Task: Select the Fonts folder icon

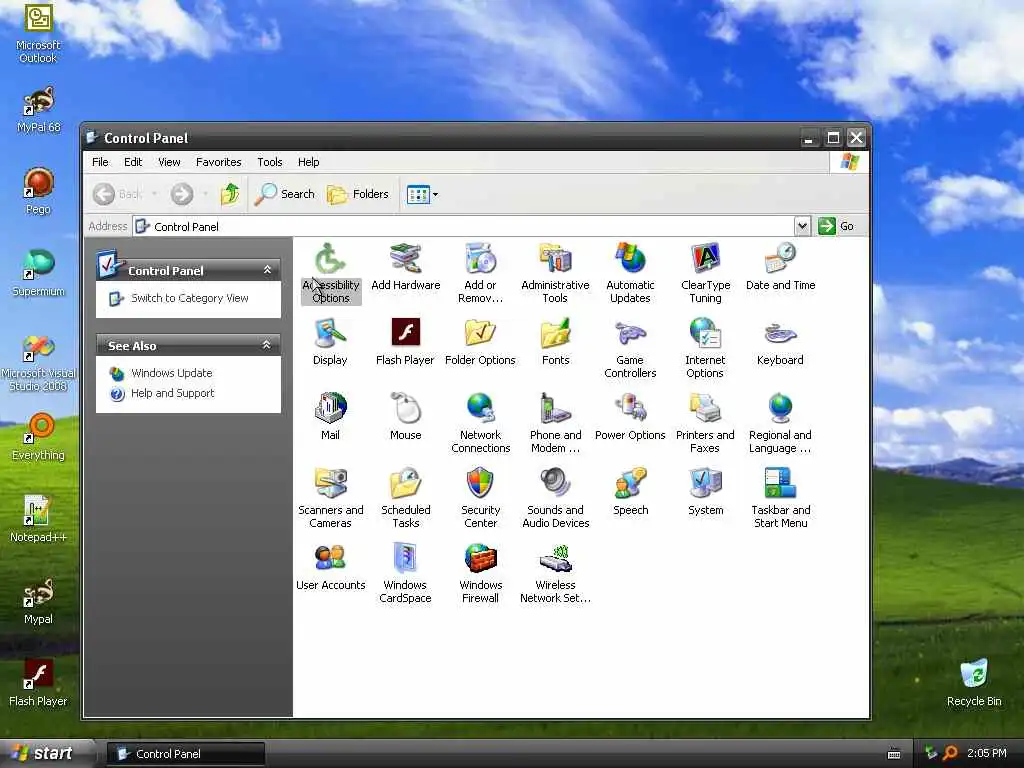Action: click(x=556, y=342)
